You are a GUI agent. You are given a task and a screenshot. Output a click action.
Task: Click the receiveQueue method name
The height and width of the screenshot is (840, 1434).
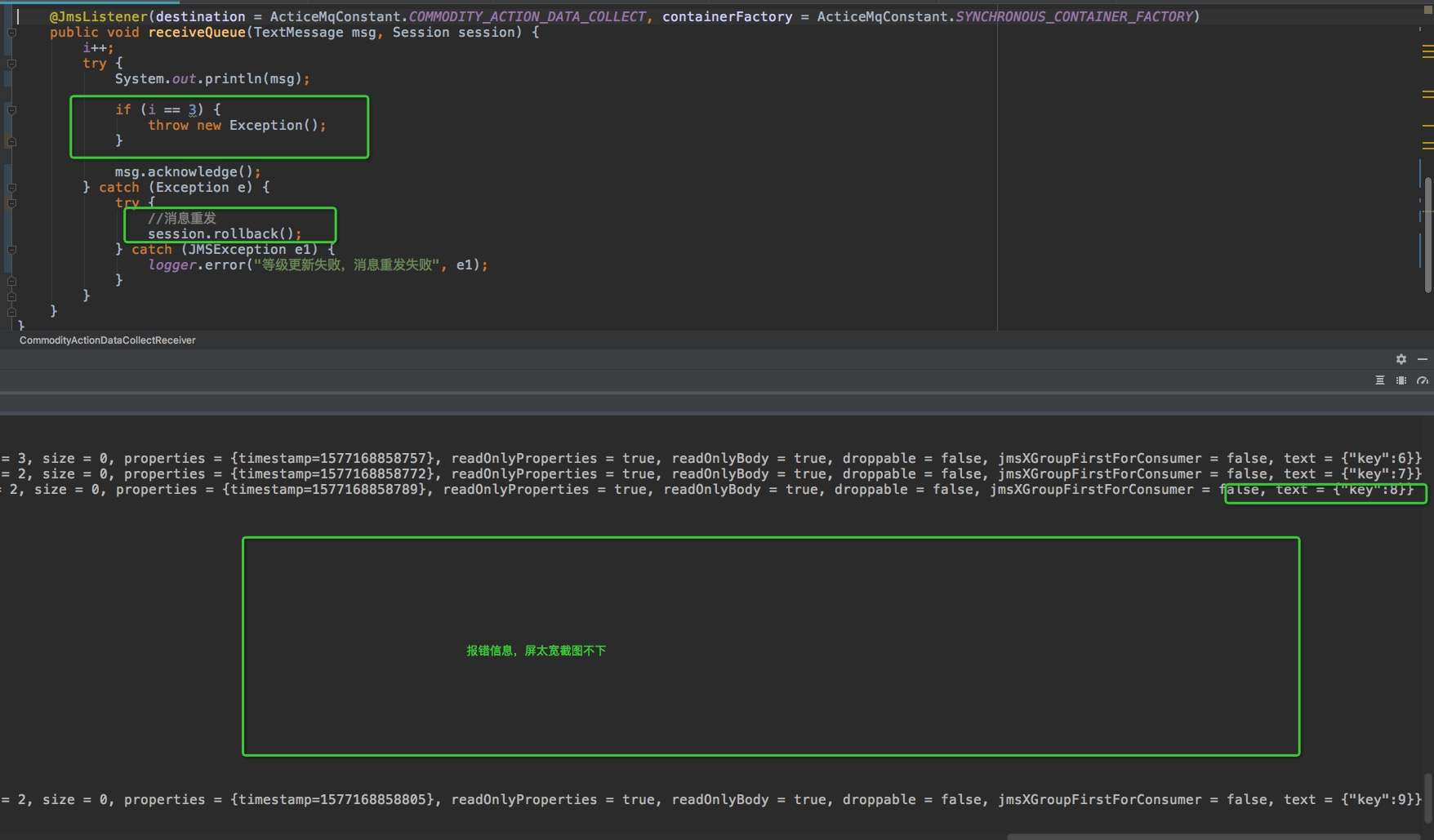(x=197, y=33)
